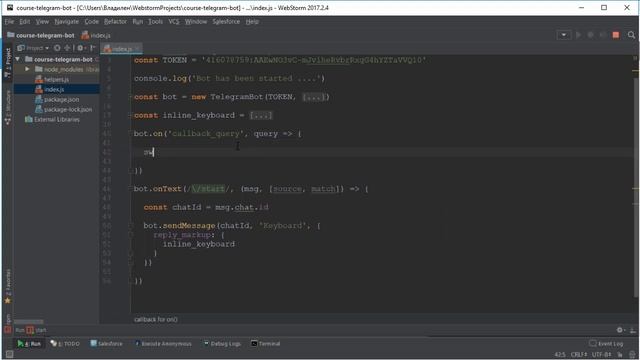Click the cursor position 42:5 indicator
The height and width of the screenshot is (360, 640).
pyautogui.click(x=560, y=355)
